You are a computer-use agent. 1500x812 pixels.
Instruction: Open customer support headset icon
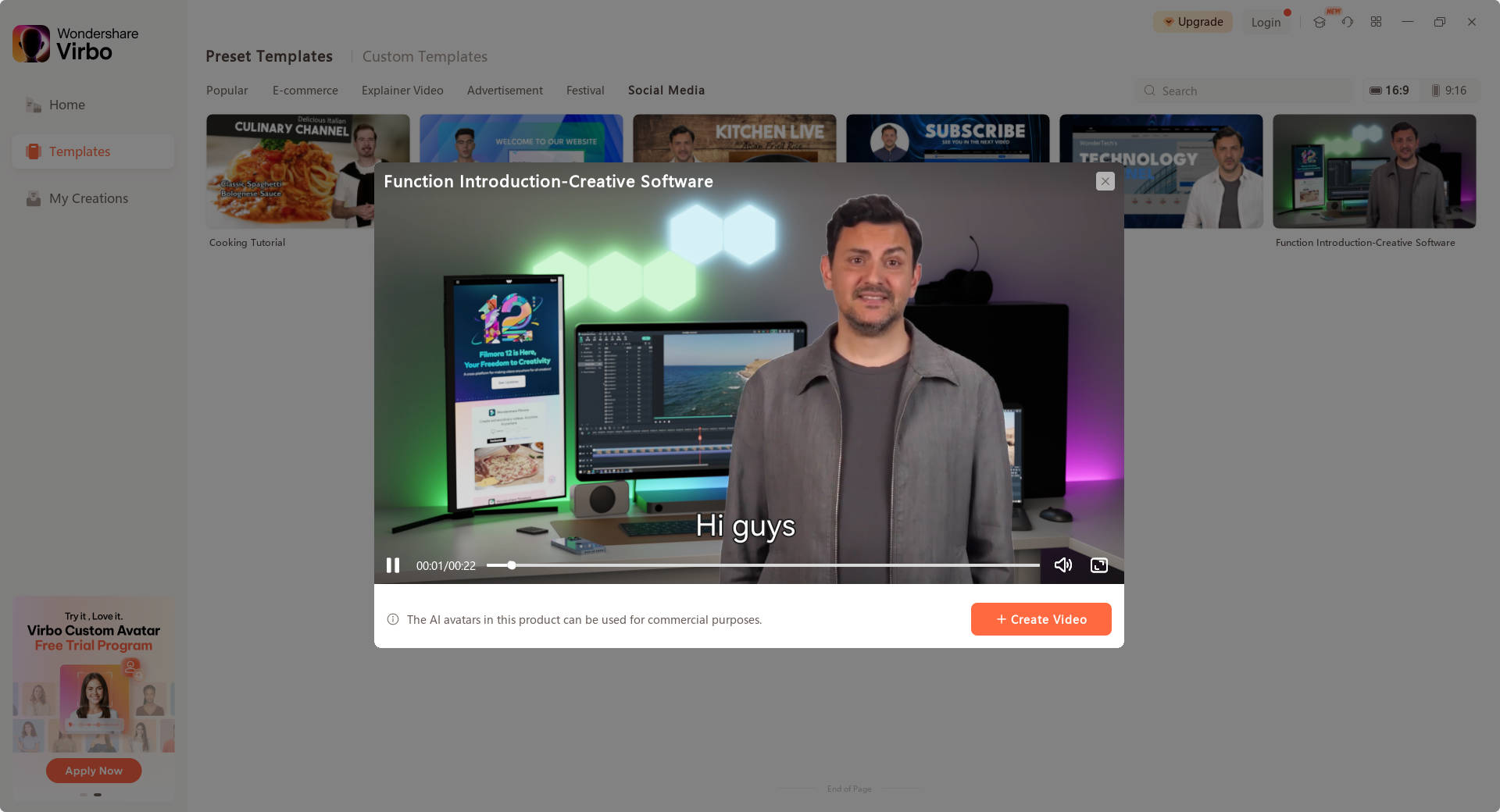[x=1348, y=22]
